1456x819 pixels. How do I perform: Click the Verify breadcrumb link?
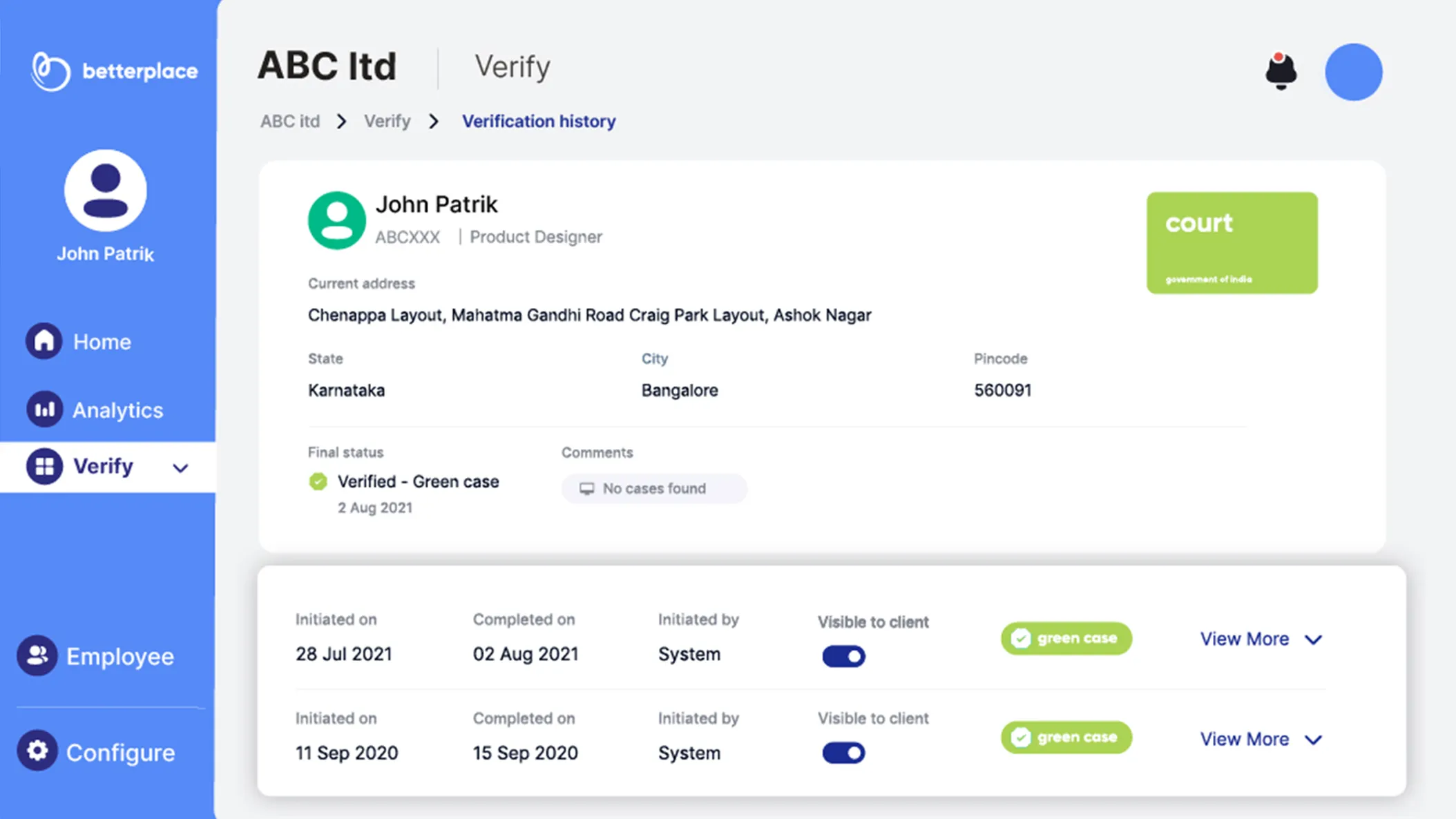(387, 122)
